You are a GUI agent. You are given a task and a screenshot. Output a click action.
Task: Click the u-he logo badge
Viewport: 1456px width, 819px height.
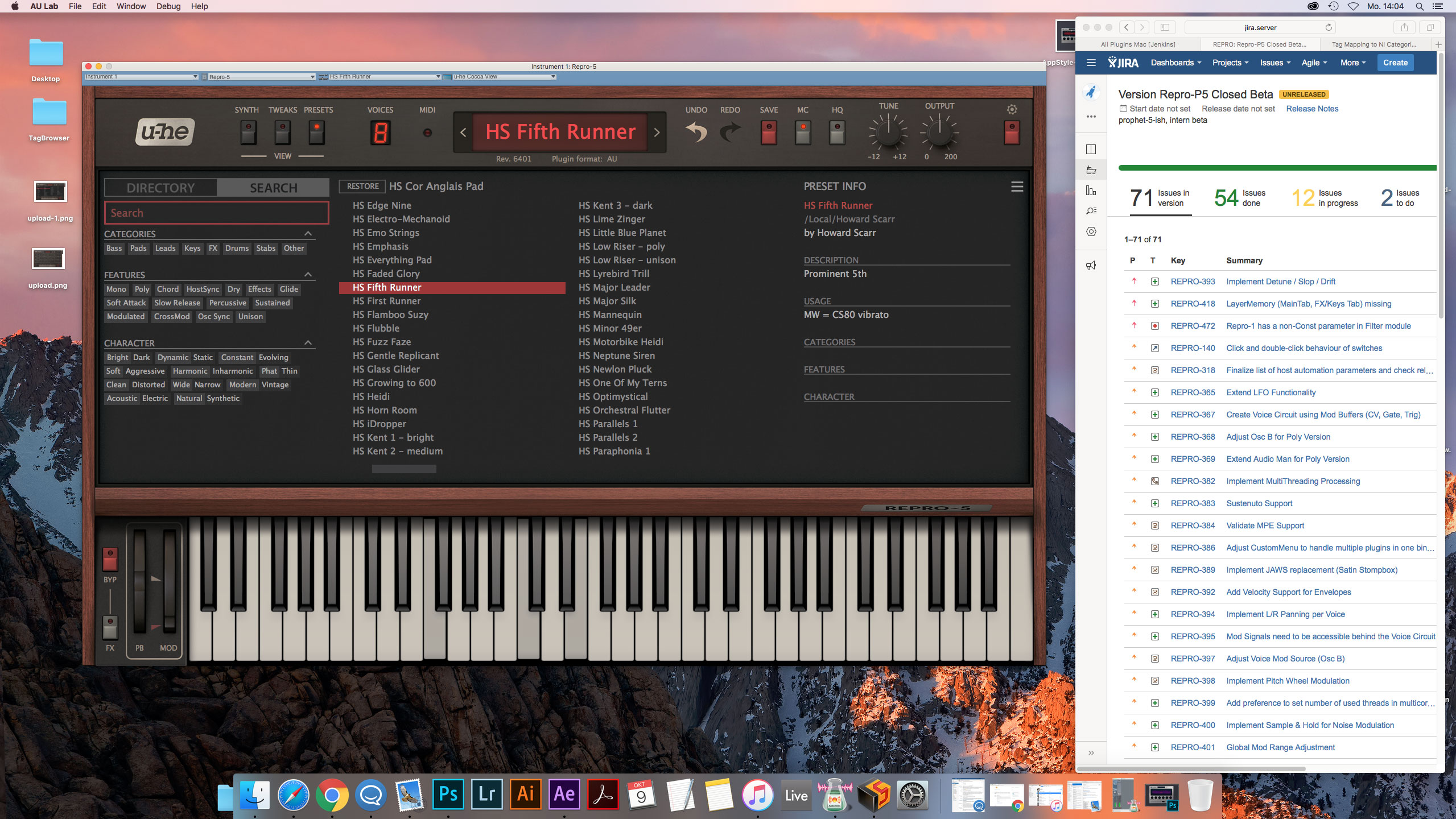tap(166, 133)
